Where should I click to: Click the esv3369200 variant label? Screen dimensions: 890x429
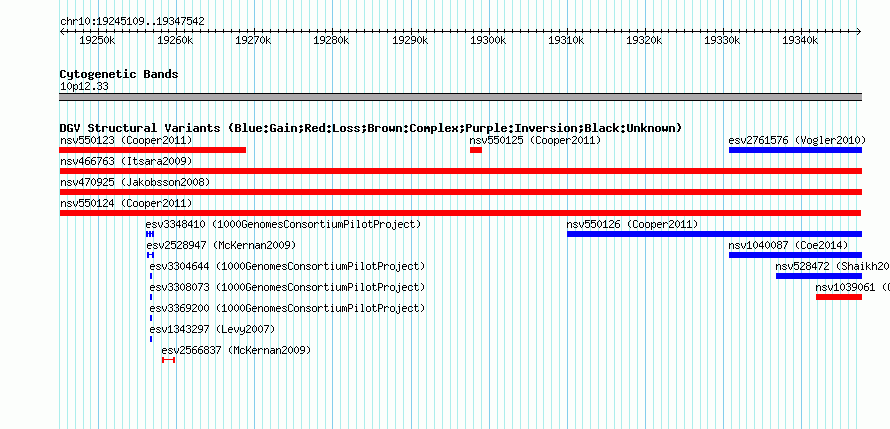click(287, 308)
